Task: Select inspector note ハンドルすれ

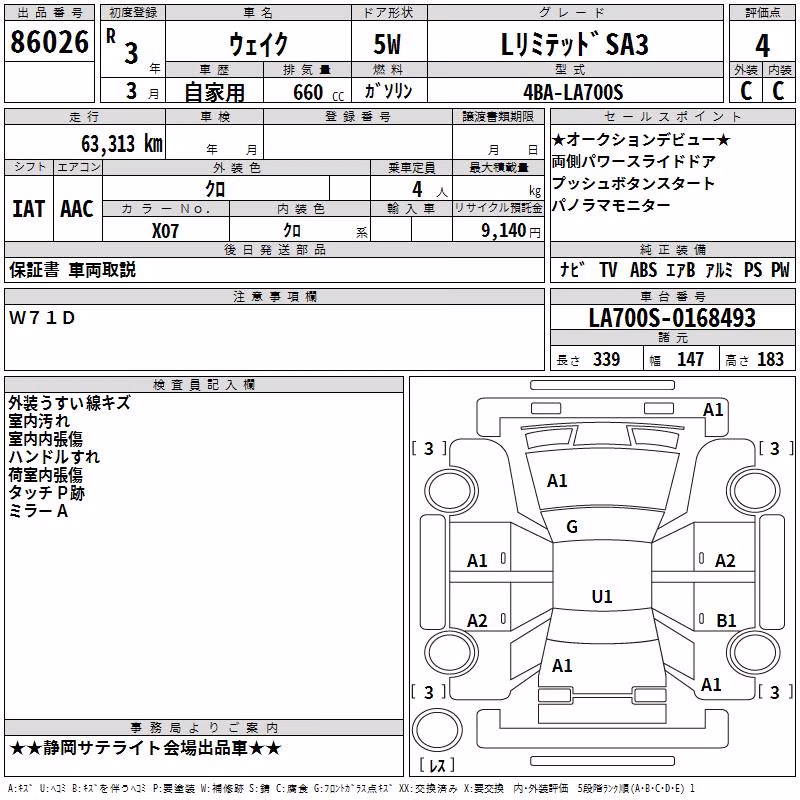Action: [54, 457]
